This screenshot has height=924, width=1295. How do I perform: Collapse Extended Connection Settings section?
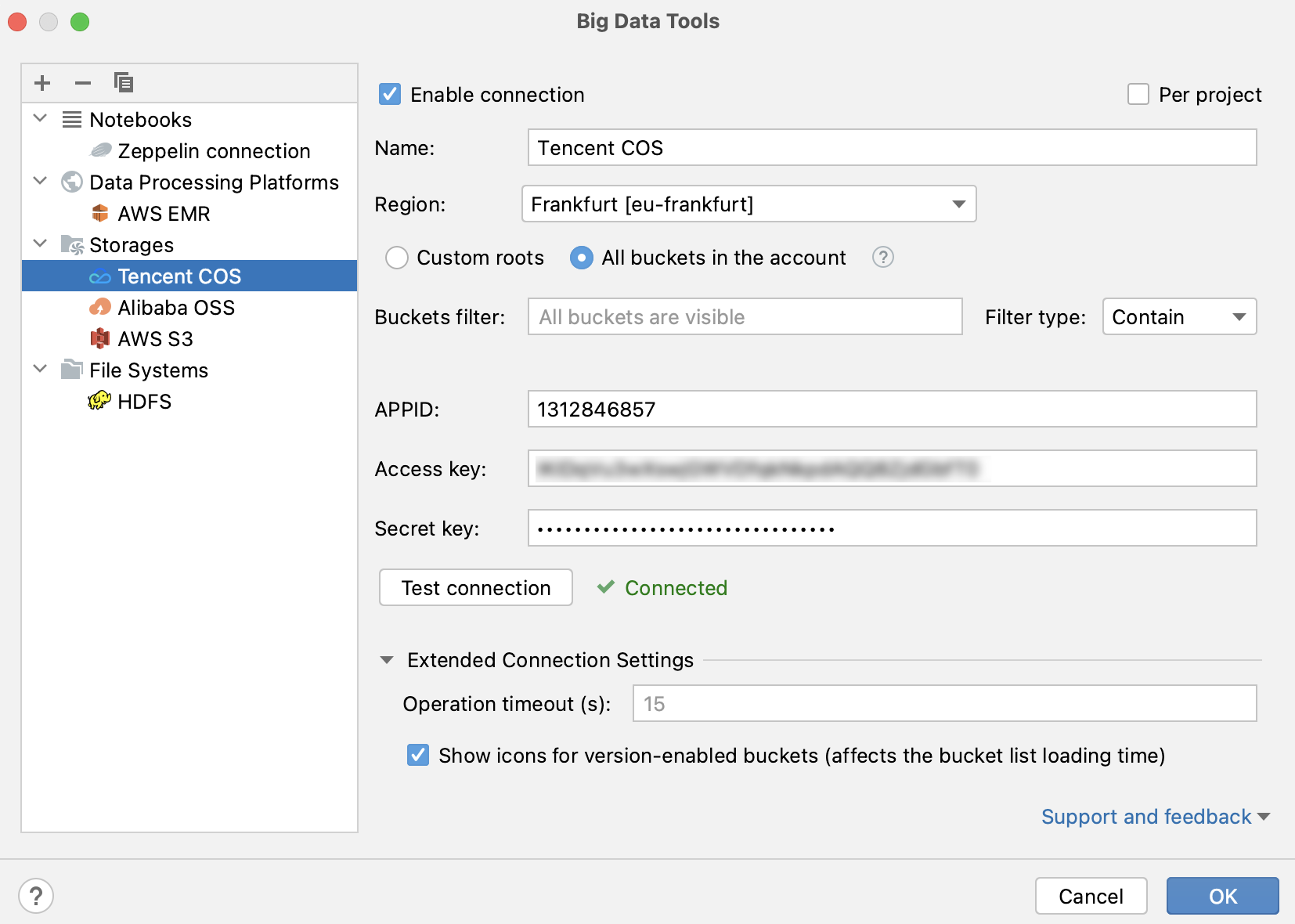[x=387, y=660]
